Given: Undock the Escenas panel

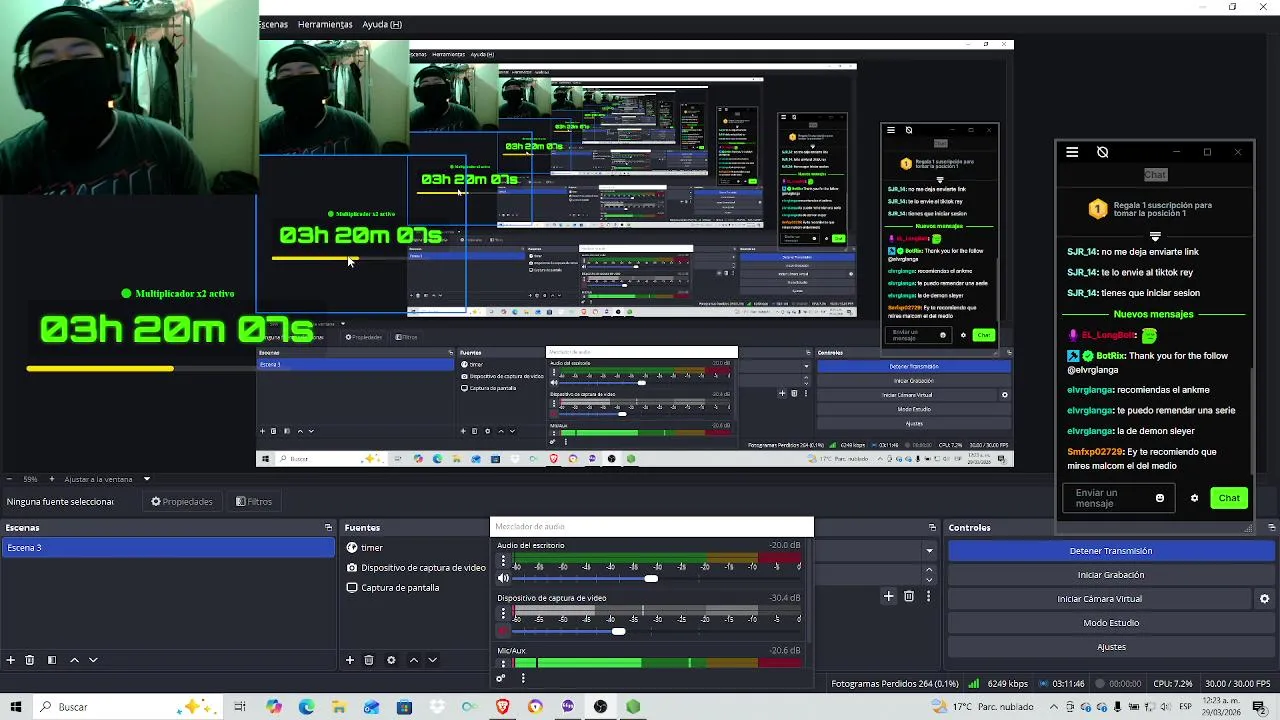Looking at the screenshot, I should pos(328,527).
